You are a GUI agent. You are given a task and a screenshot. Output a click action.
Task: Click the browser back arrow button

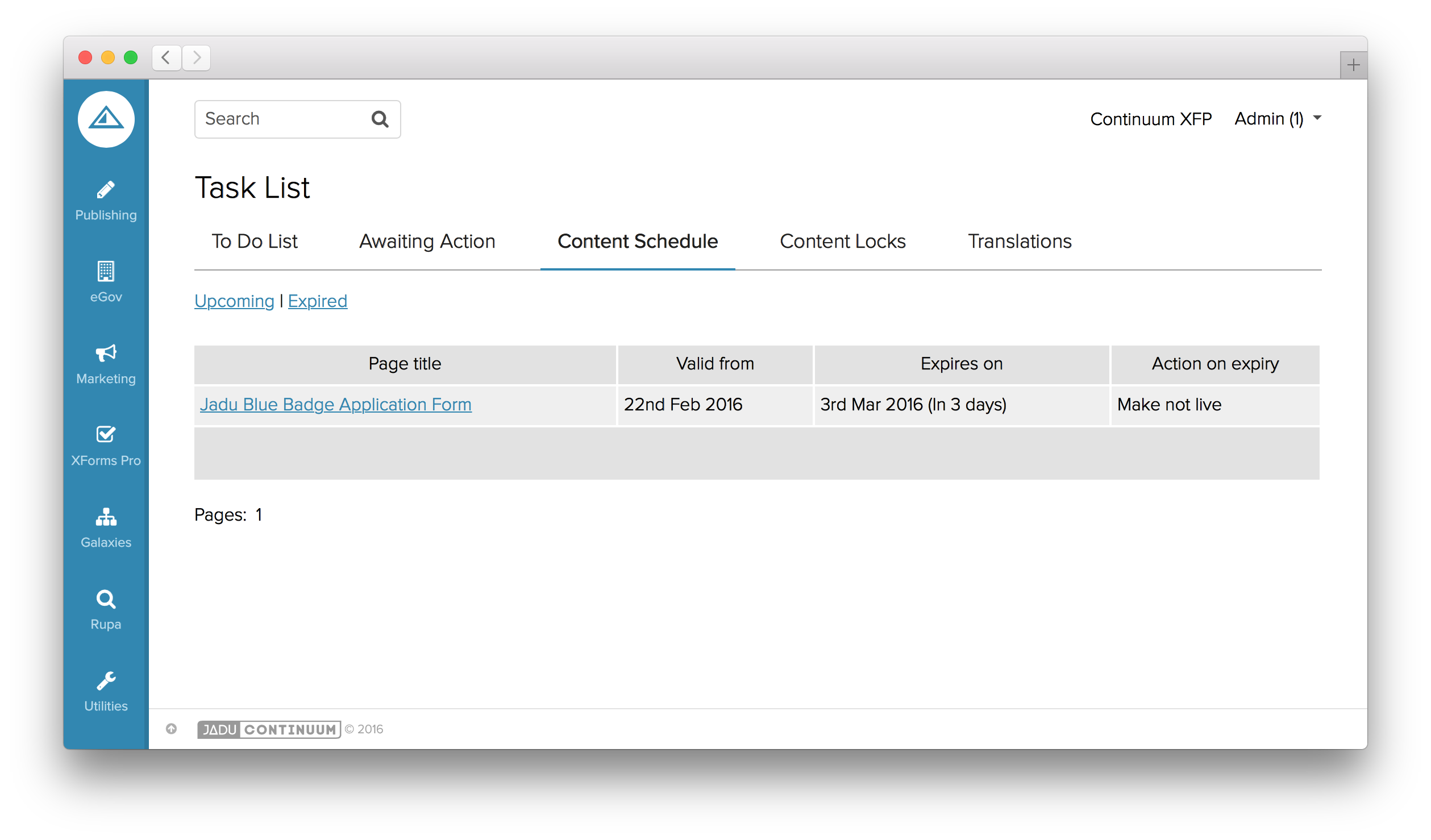[167, 58]
